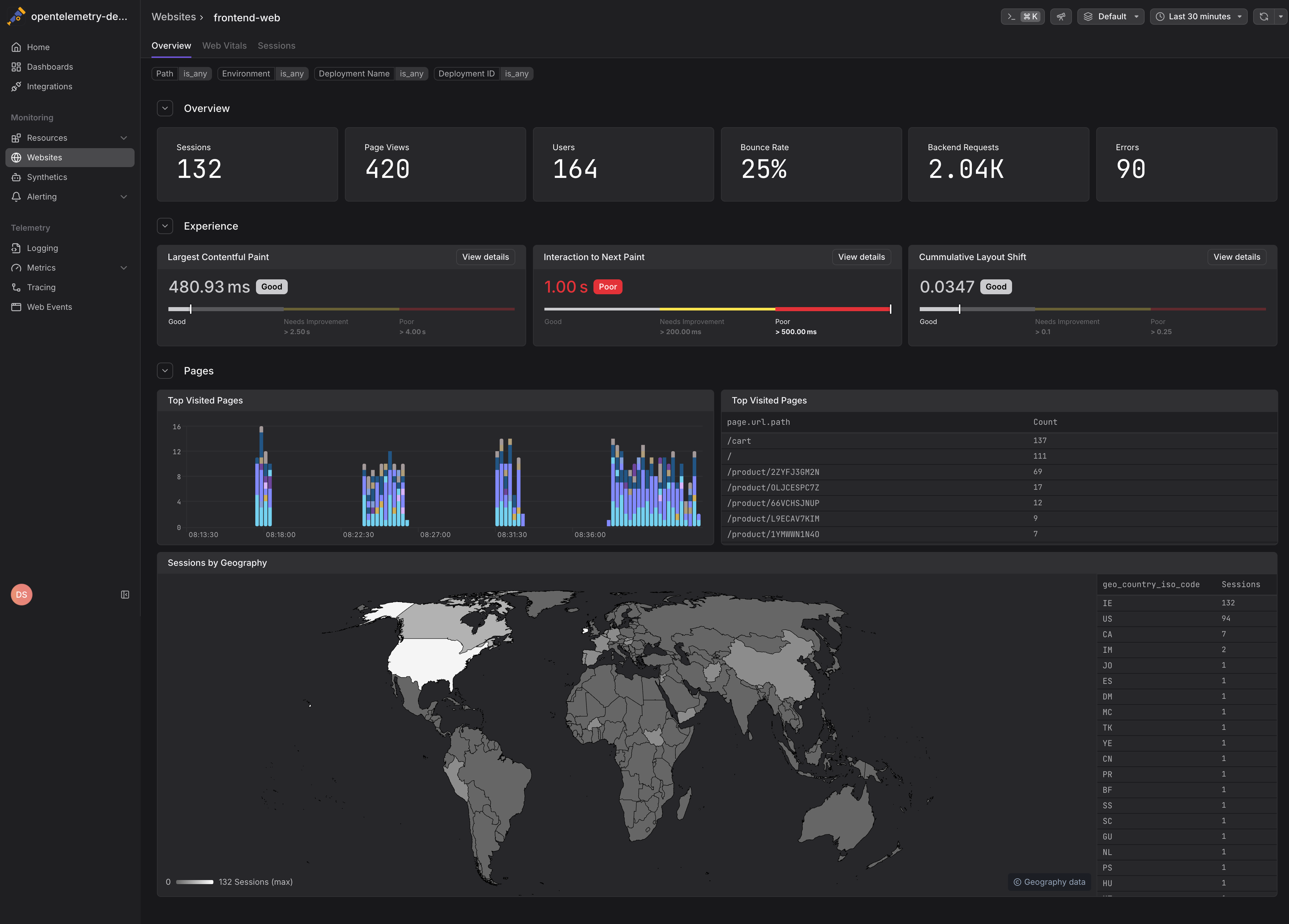Click the Geography data link on map
1289x924 pixels.
1049,882
